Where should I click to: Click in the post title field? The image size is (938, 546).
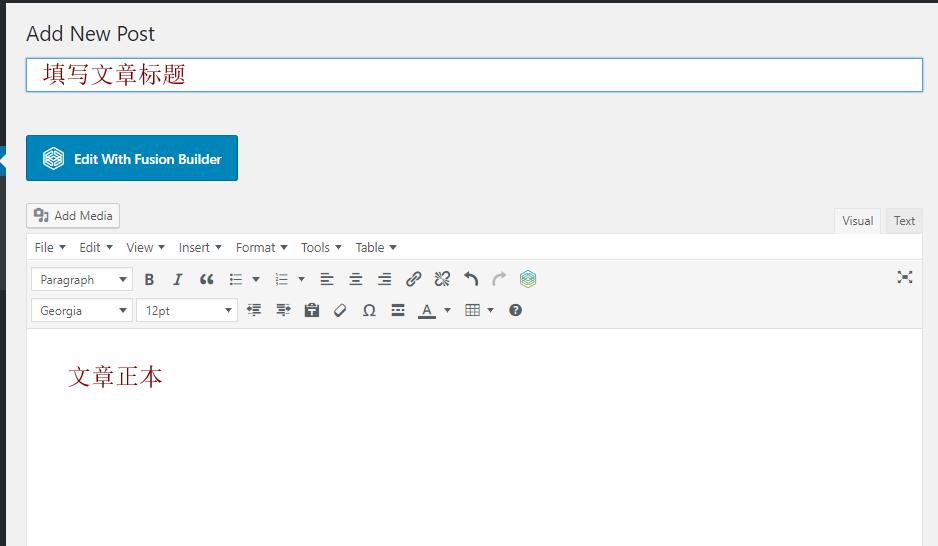pos(474,75)
